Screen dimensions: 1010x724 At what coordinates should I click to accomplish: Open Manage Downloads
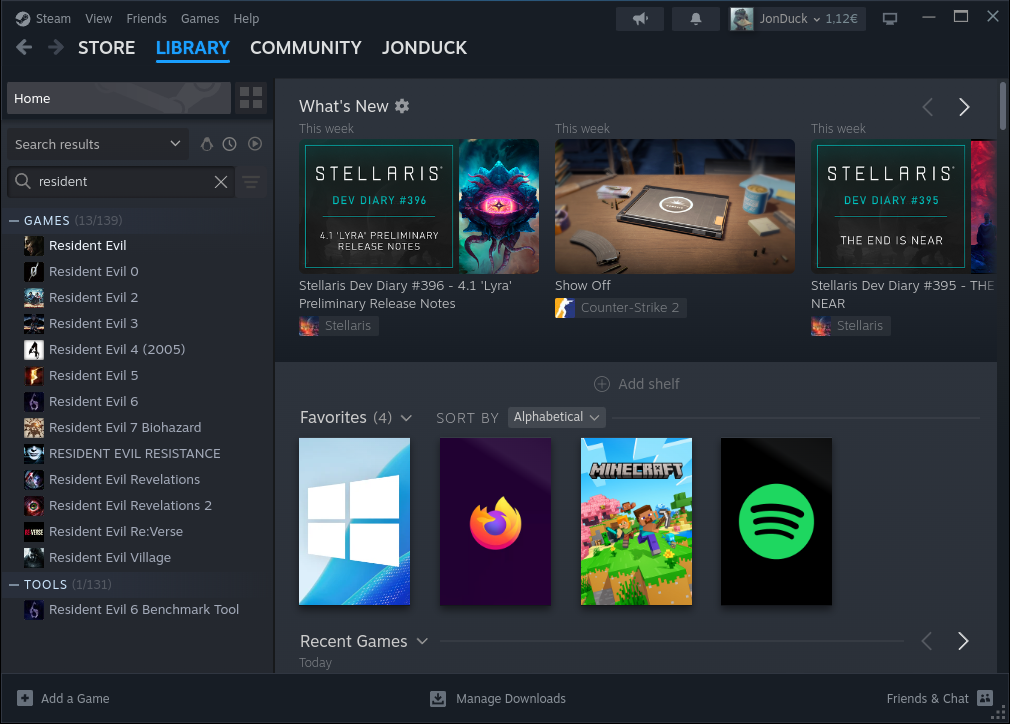click(498, 699)
